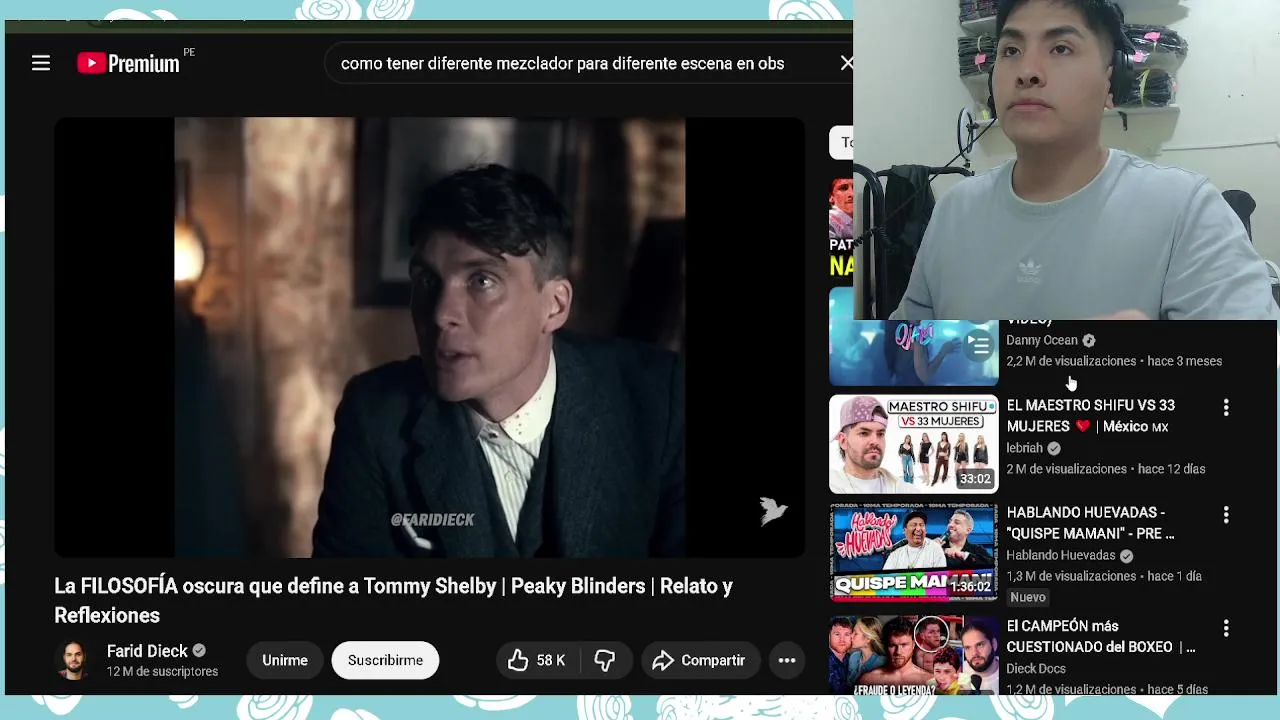Open Maestro Shifu vs 33 Mujeres thumbnail
Viewport: 1280px width, 720px height.
coord(913,444)
